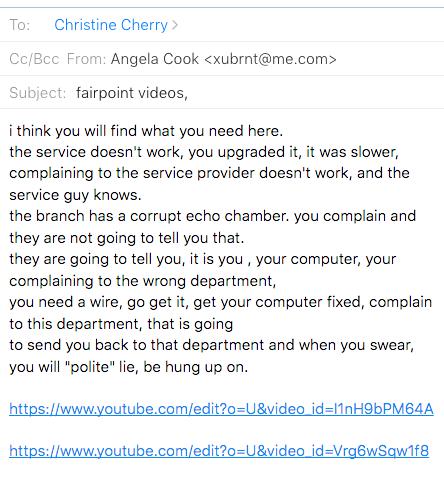Click the blank line between the two links
444x482 pixels.
222,430
